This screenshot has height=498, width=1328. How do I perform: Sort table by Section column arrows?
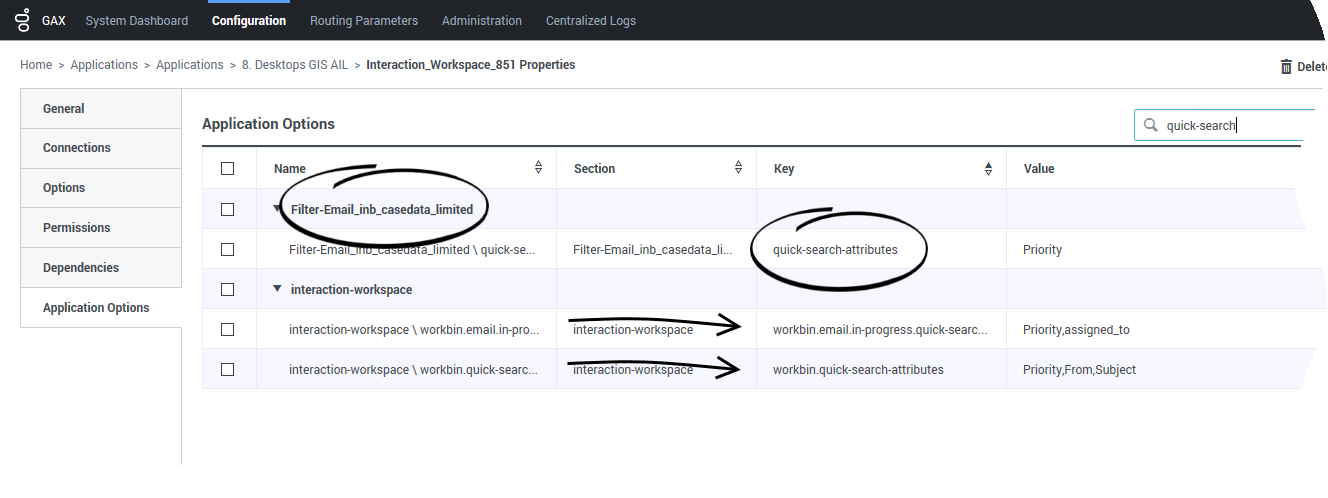tap(738, 168)
